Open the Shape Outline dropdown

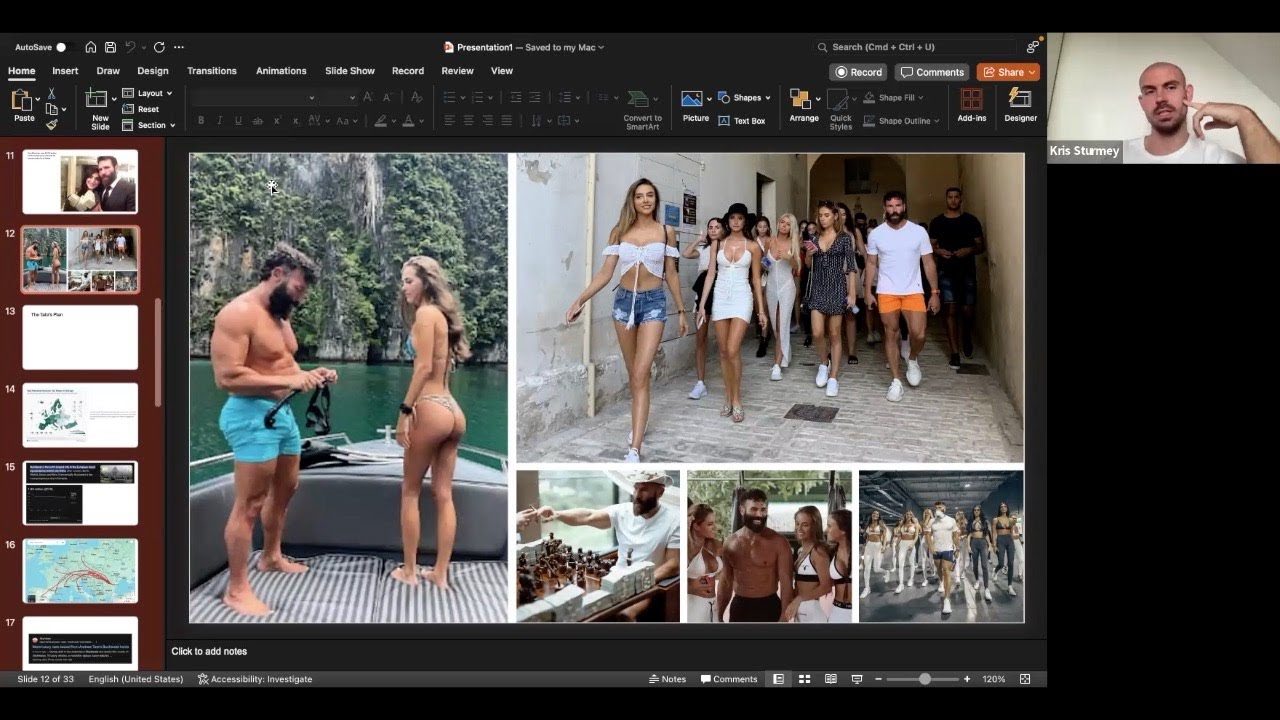(x=901, y=121)
